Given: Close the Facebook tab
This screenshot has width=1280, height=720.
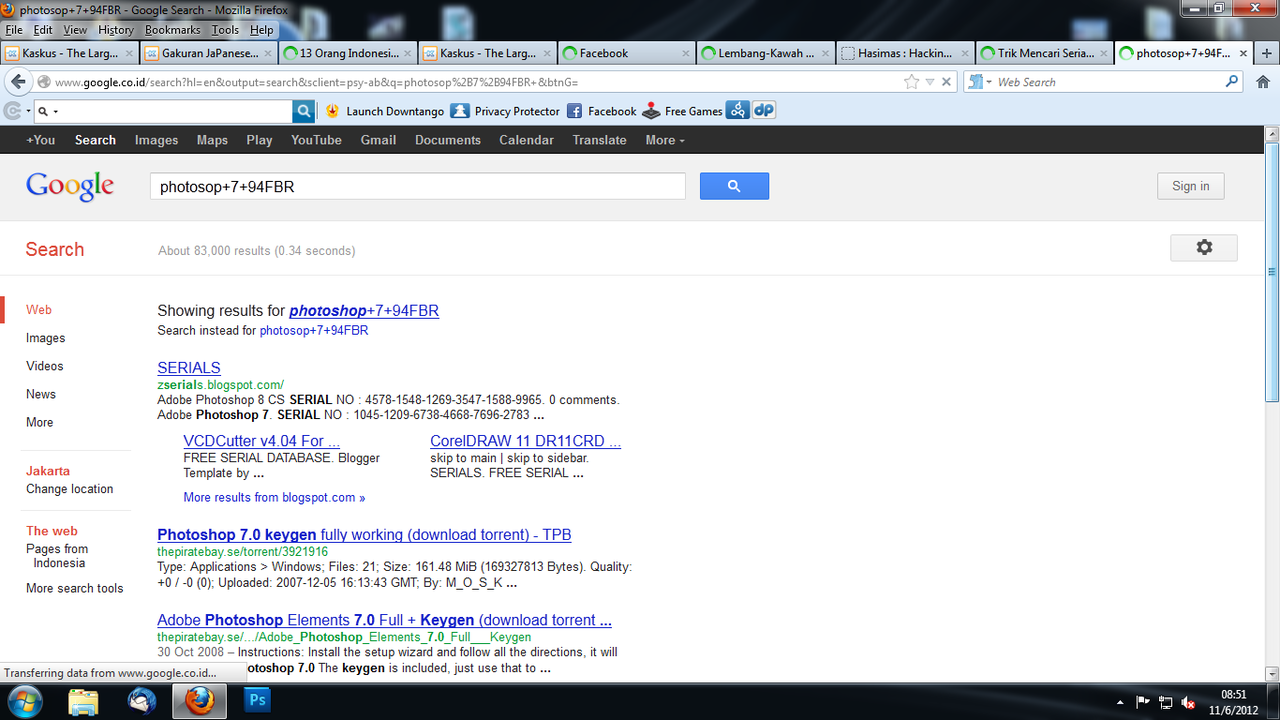Looking at the screenshot, I should [x=685, y=53].
